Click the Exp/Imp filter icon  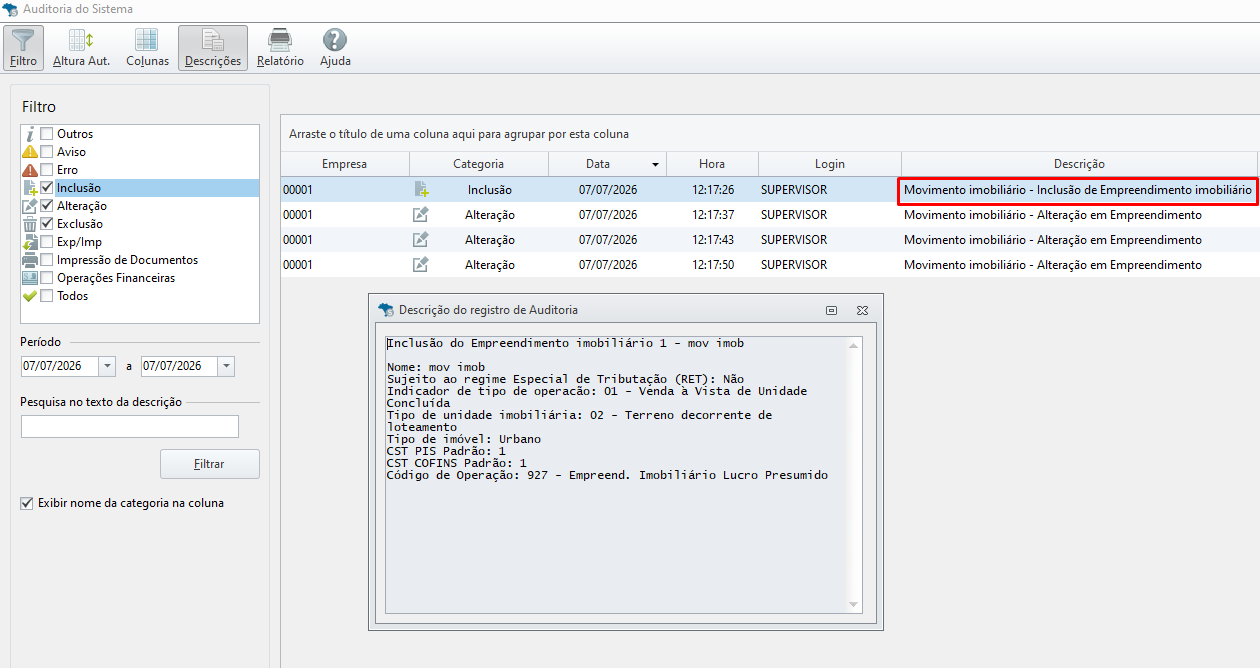tap(30, 242)
